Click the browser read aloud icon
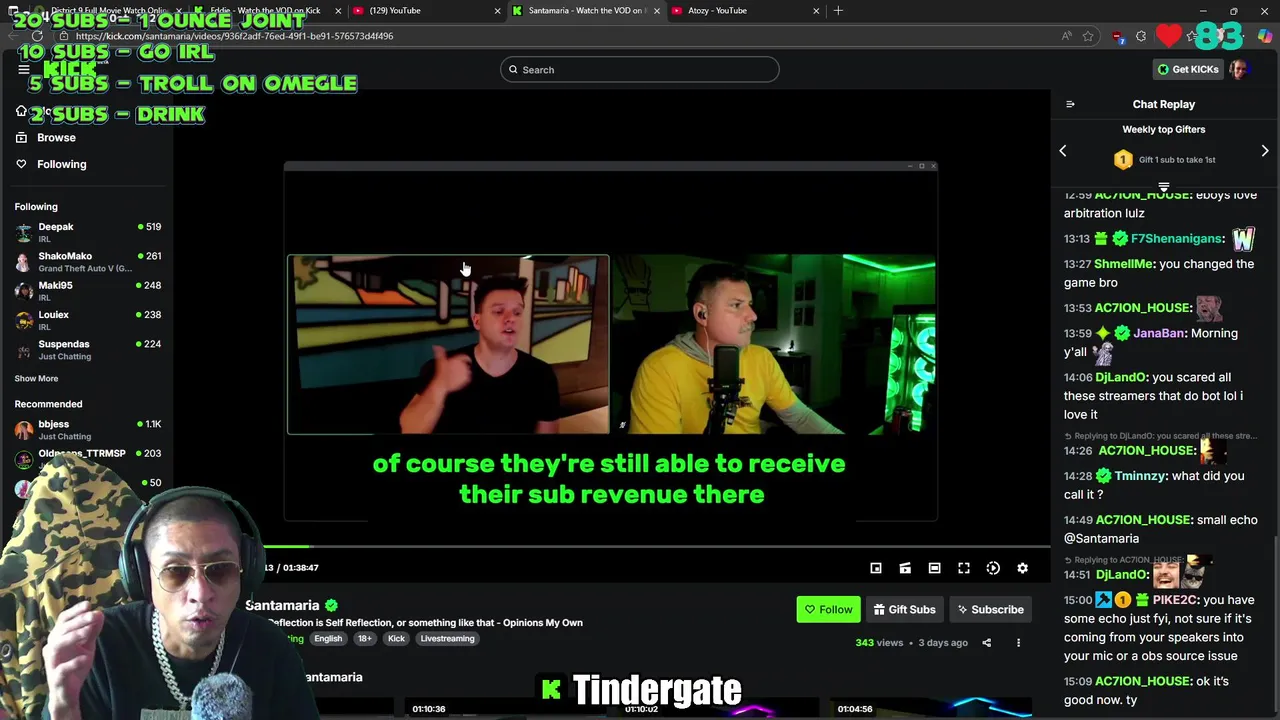 1067,36
